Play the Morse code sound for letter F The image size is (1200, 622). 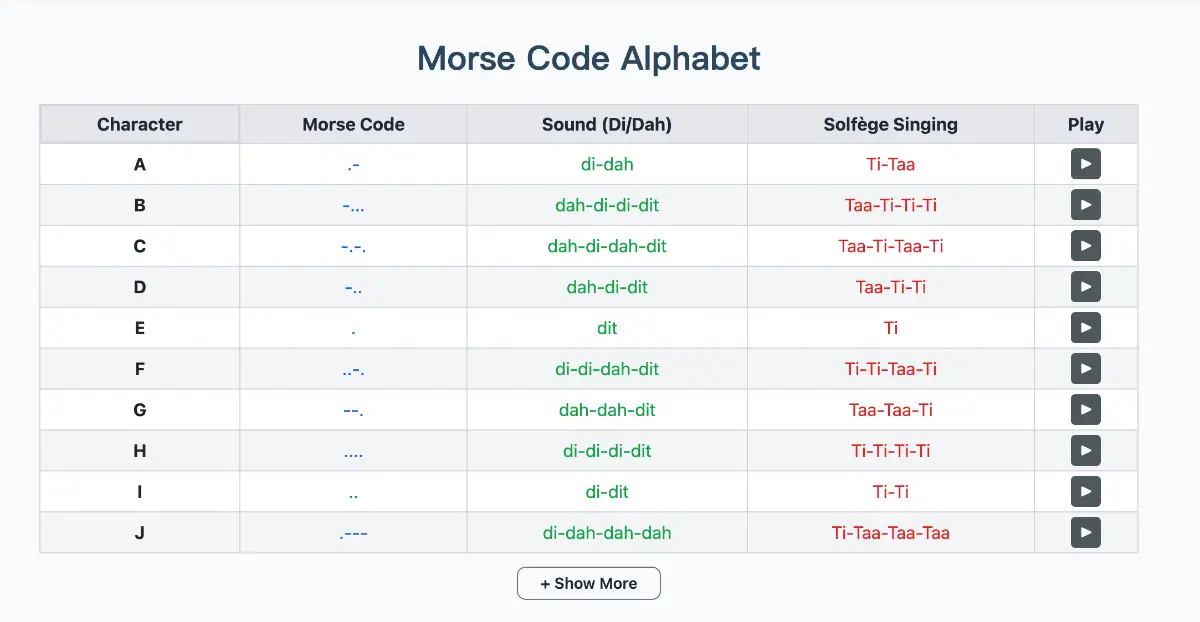1085,368
